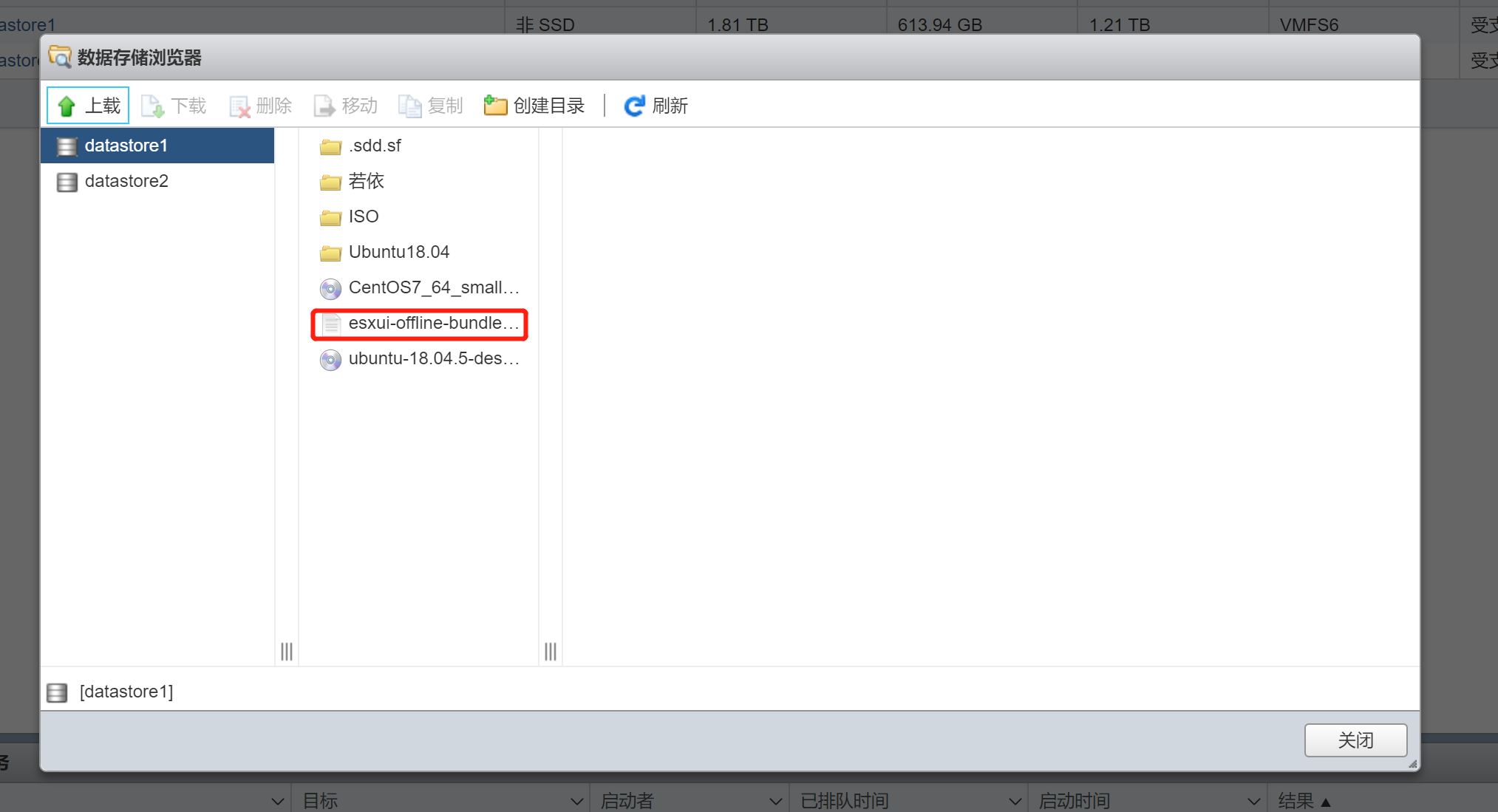Click the dialog resize grip corner

point(1412,764)
